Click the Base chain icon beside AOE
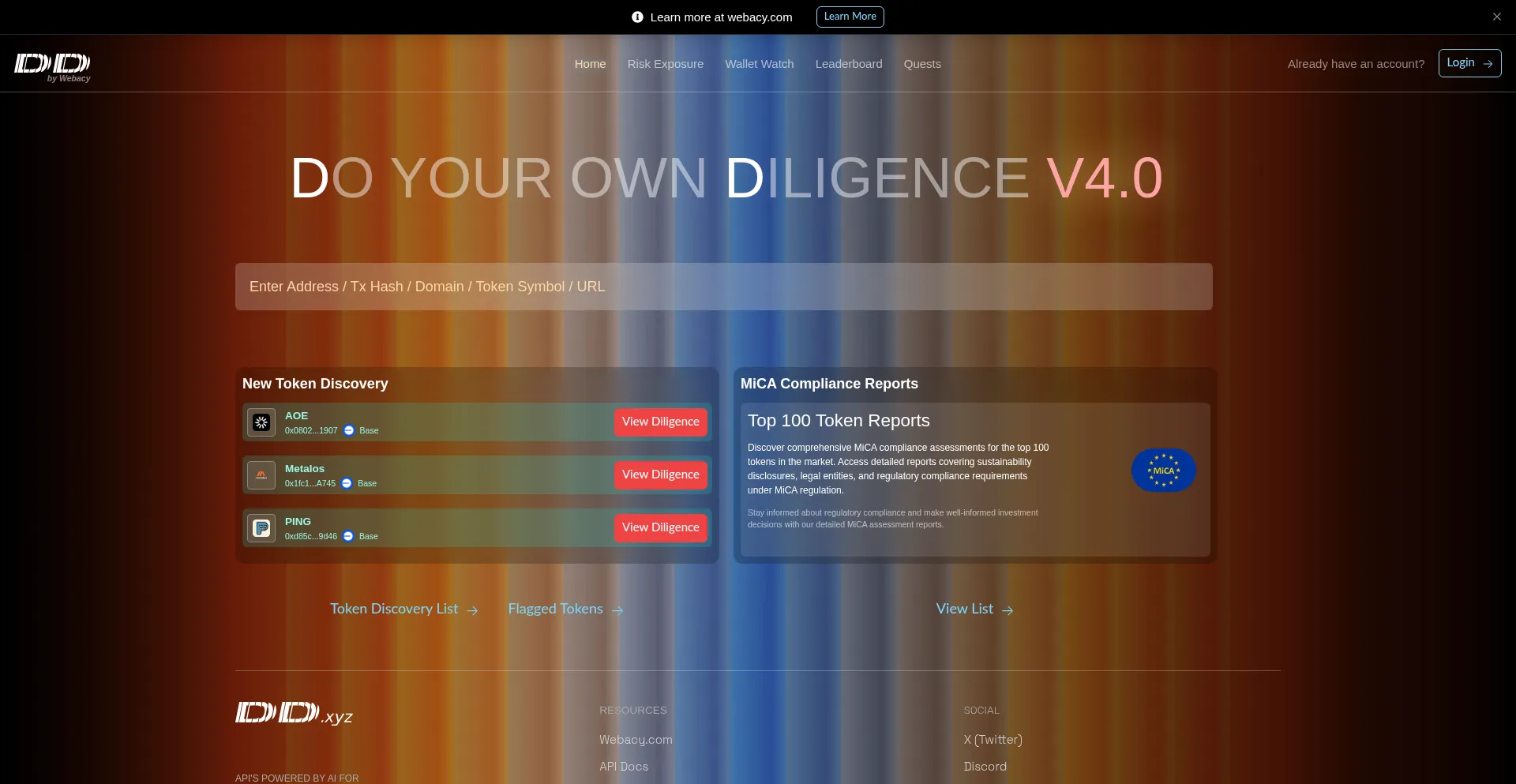The height and width of the screenshot is (784, 1516). click(x=349, y=430)
